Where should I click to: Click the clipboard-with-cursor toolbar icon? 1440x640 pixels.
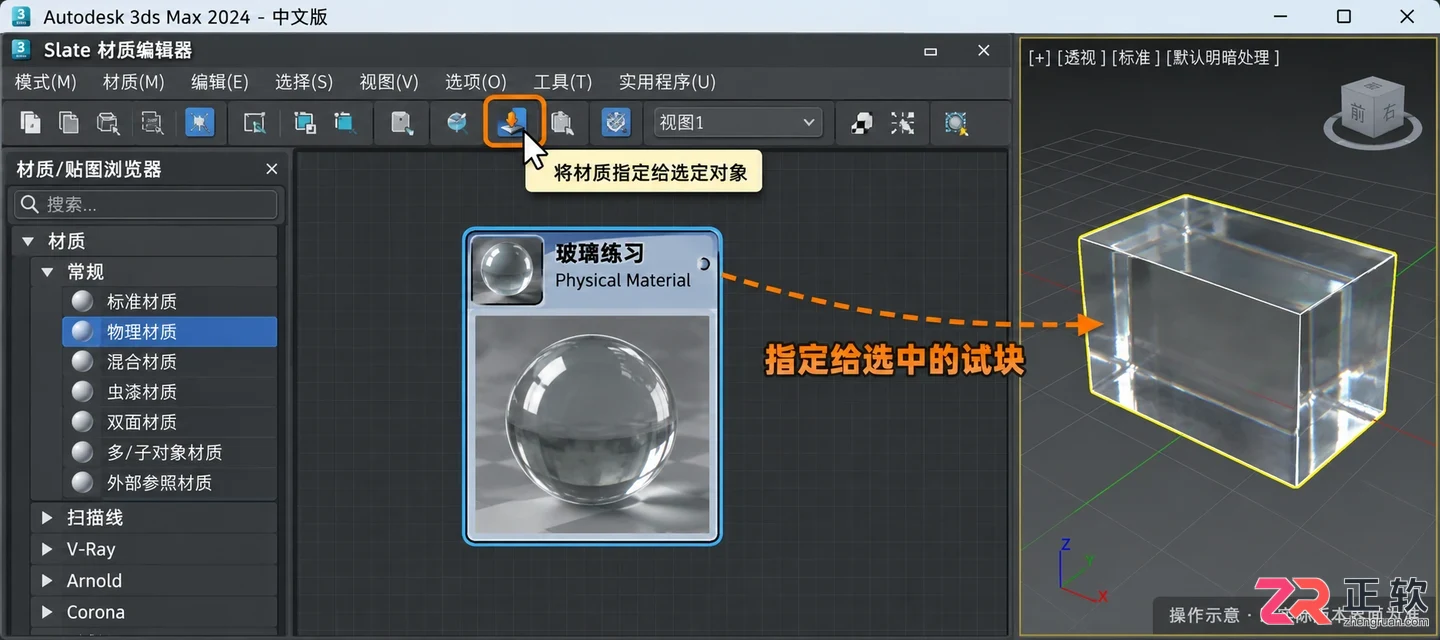coord(563,123)
